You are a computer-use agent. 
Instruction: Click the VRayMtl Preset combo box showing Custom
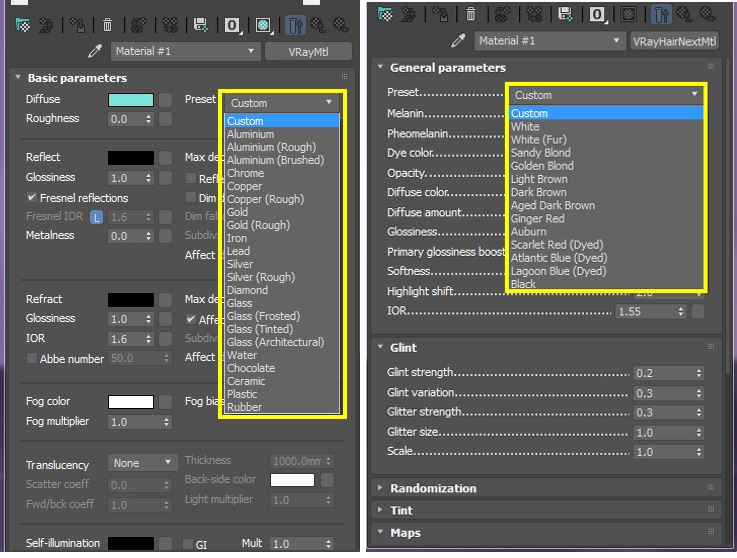coord(281,103)
